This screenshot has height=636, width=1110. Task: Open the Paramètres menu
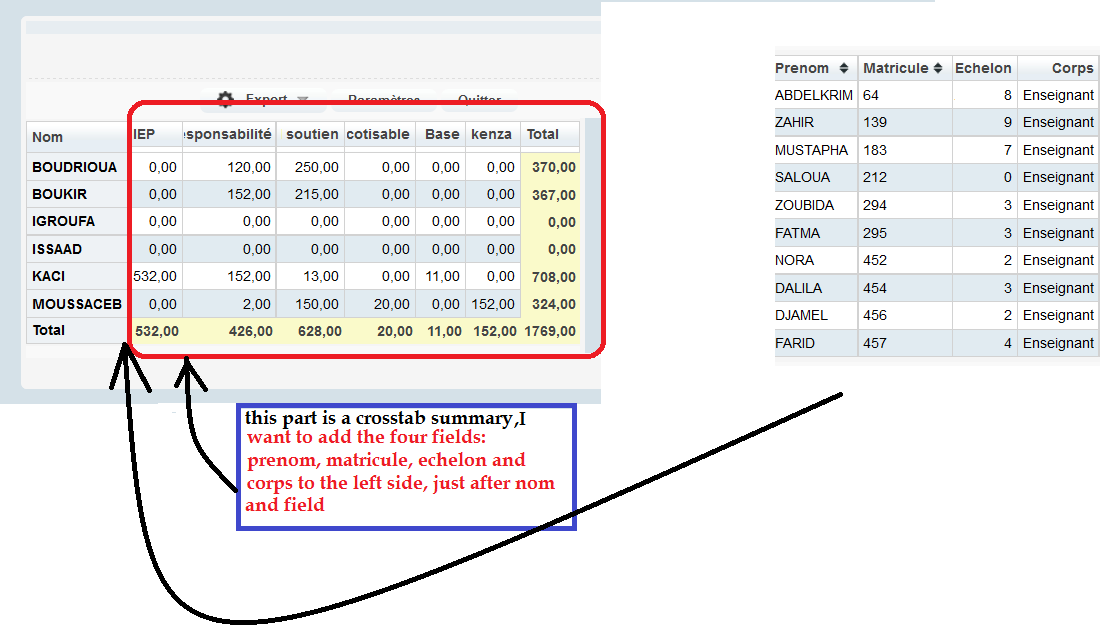tap(384, 100)
